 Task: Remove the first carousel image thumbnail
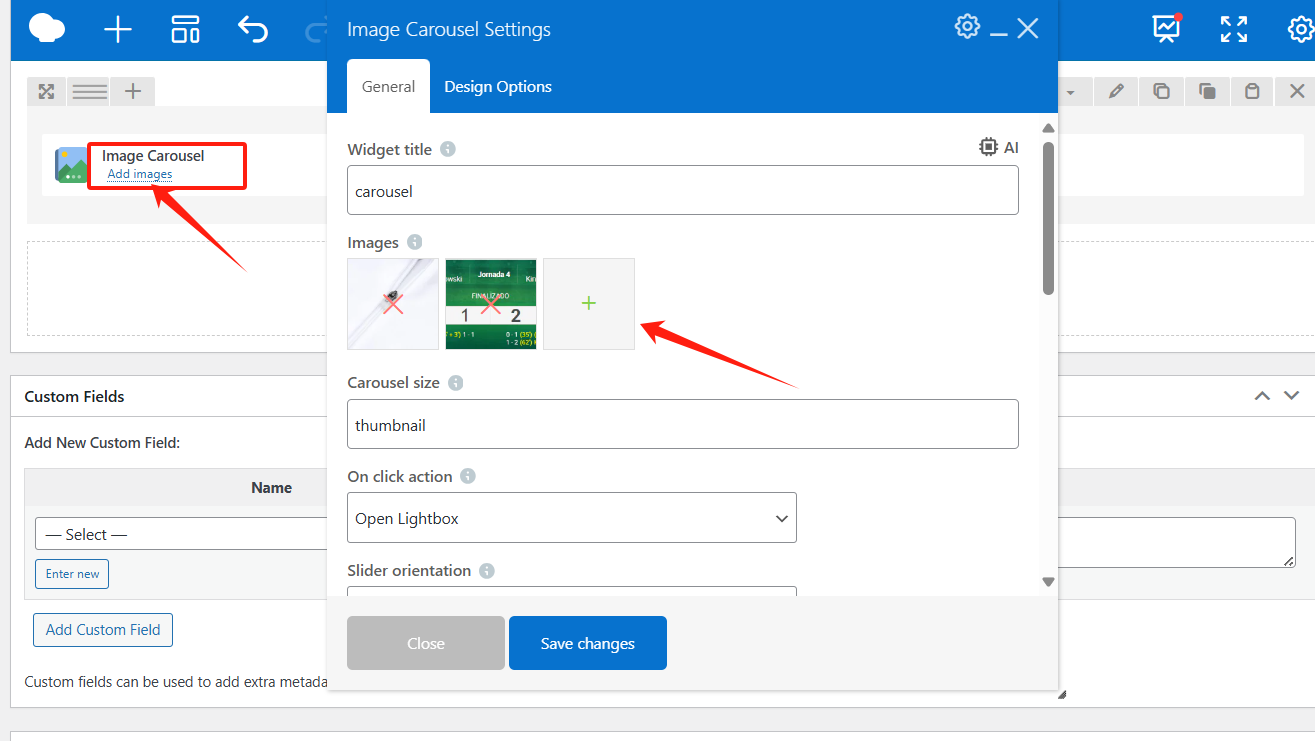[x=393, y=304]
